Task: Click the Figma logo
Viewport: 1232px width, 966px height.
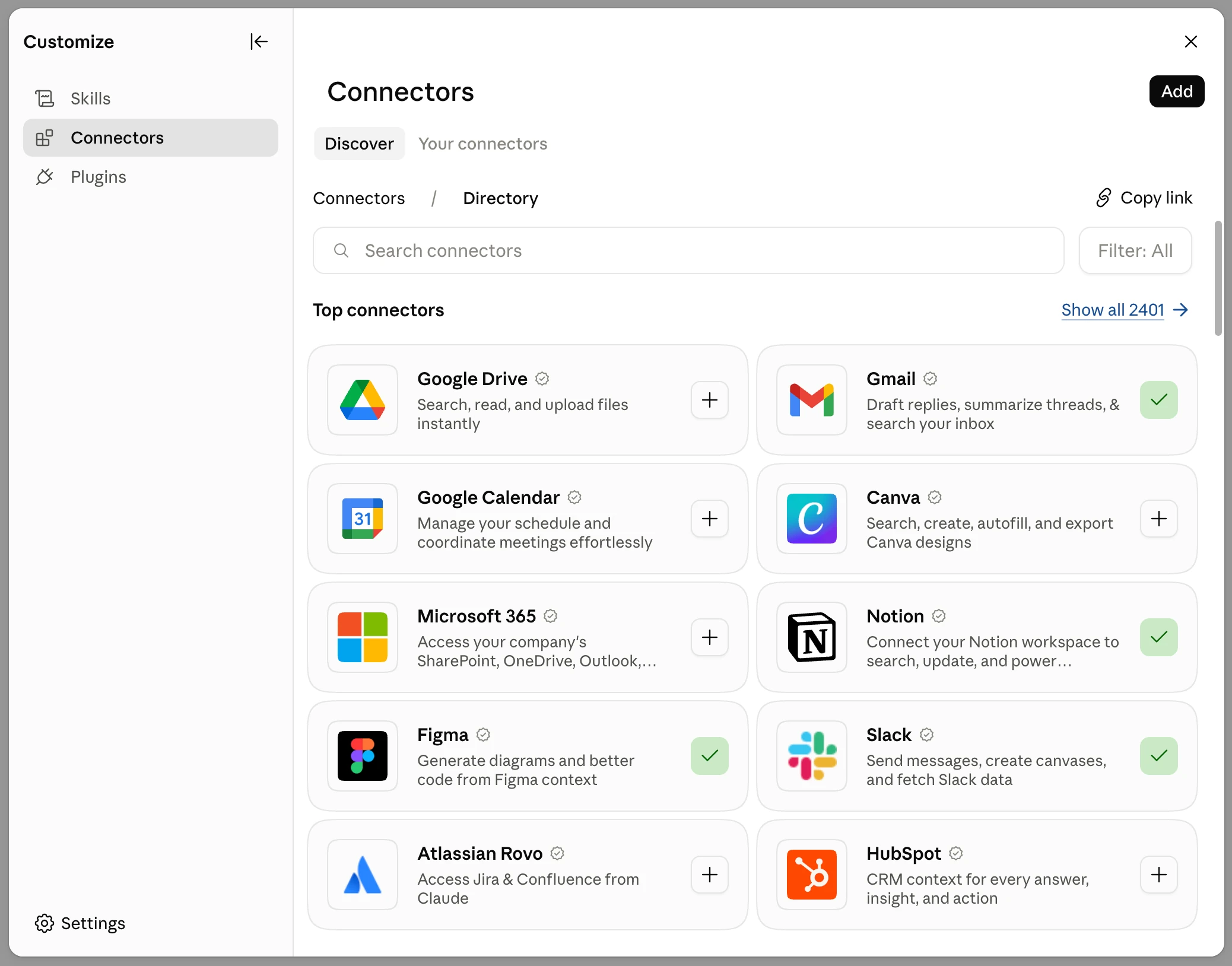Action: (362, 756)
